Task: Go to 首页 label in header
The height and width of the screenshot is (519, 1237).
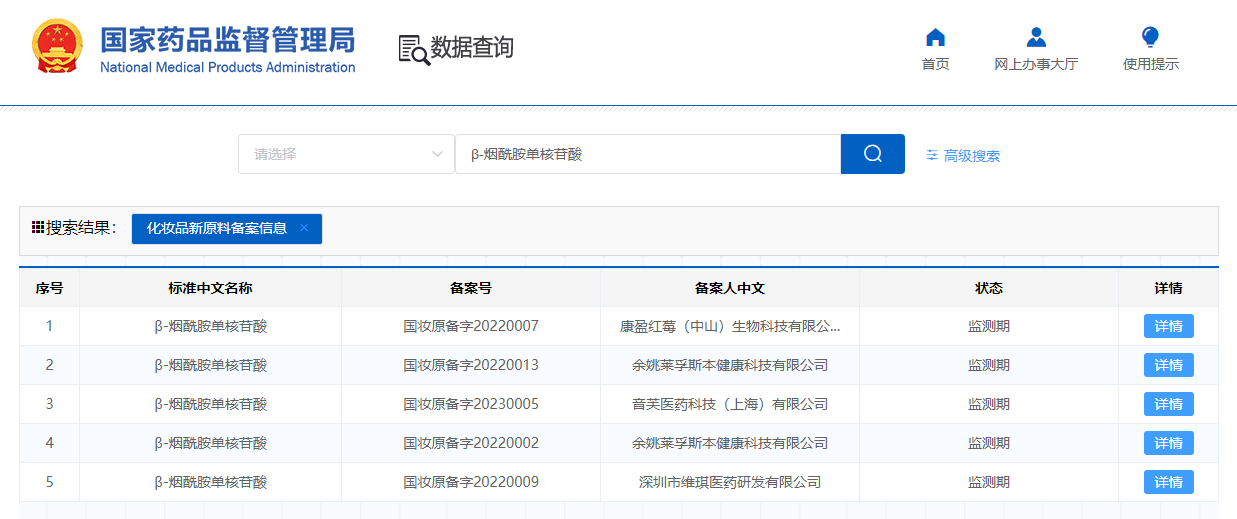Action: 935,64
